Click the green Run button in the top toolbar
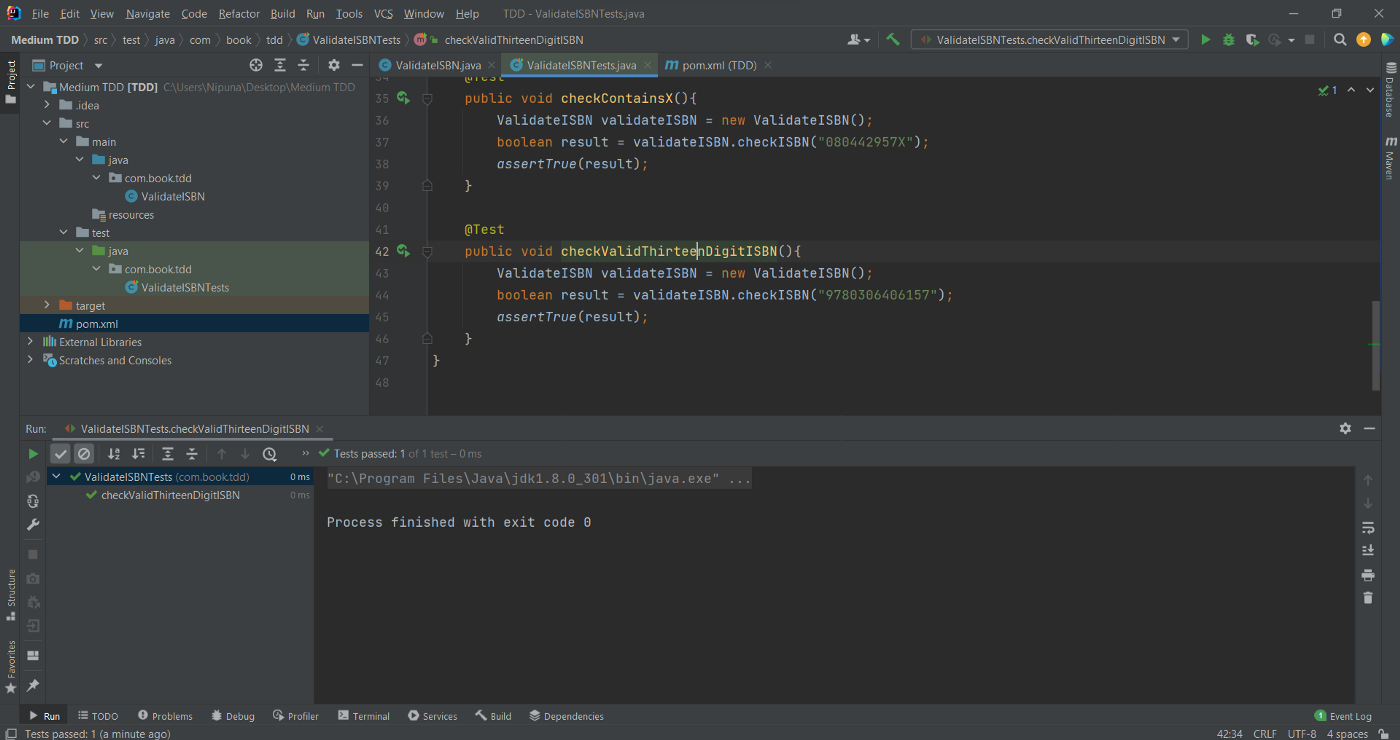This screenshot has height=740, width=1400. tap(1205, 40)
